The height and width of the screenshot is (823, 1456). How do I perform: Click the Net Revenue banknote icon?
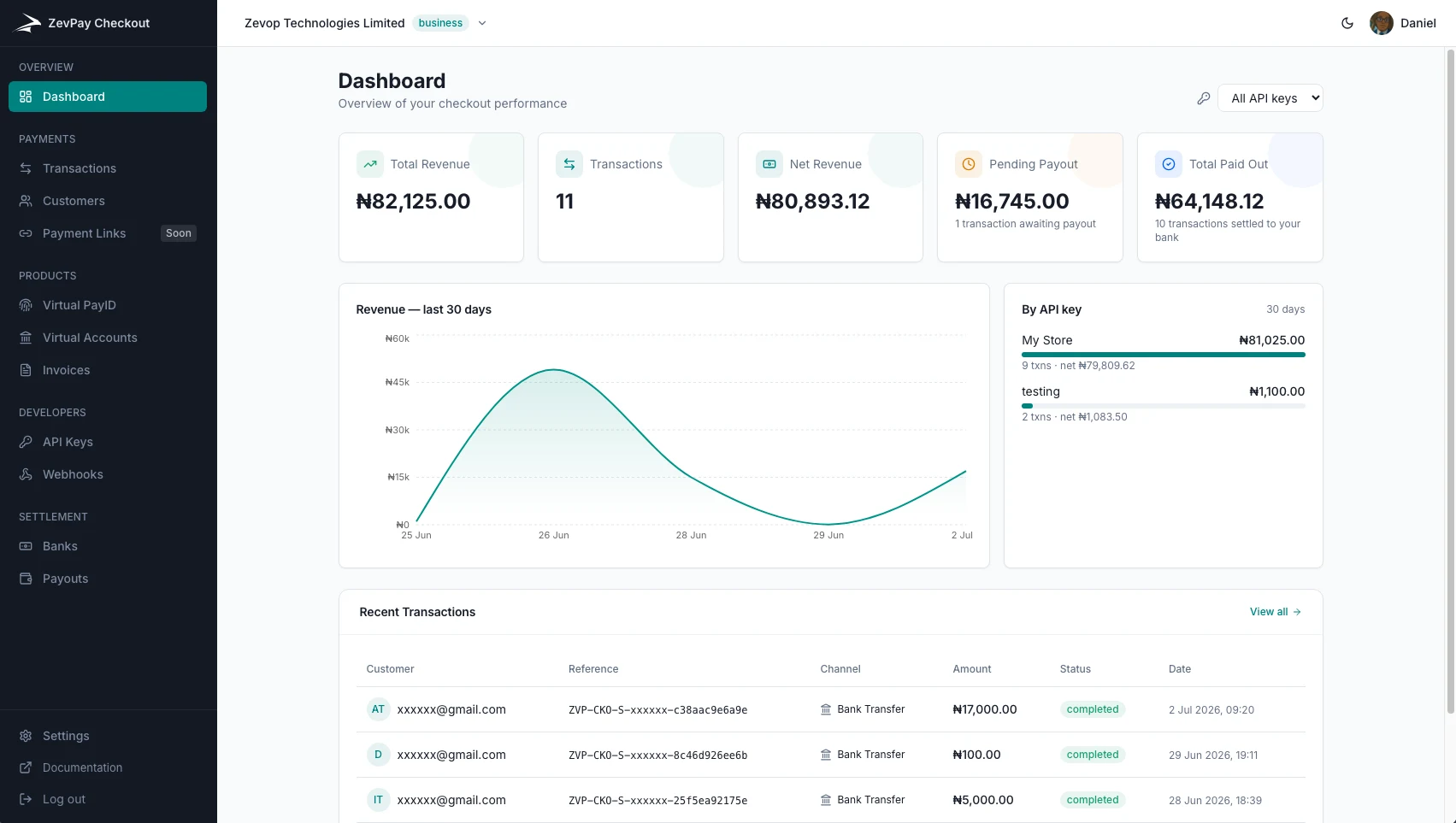pyautogui.click(x=769, y=164)
